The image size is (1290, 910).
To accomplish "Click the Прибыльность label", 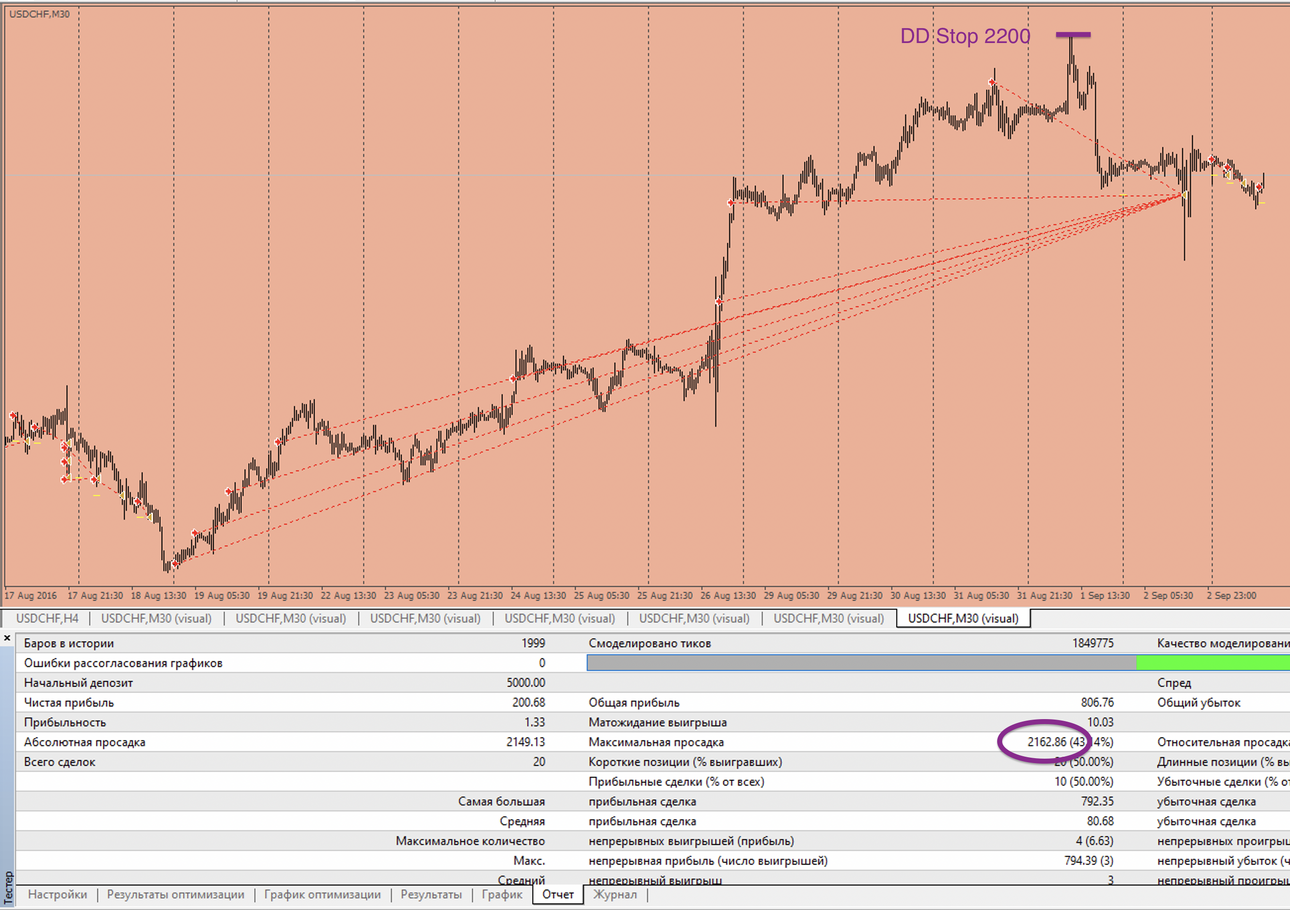I will coord(65,722).
